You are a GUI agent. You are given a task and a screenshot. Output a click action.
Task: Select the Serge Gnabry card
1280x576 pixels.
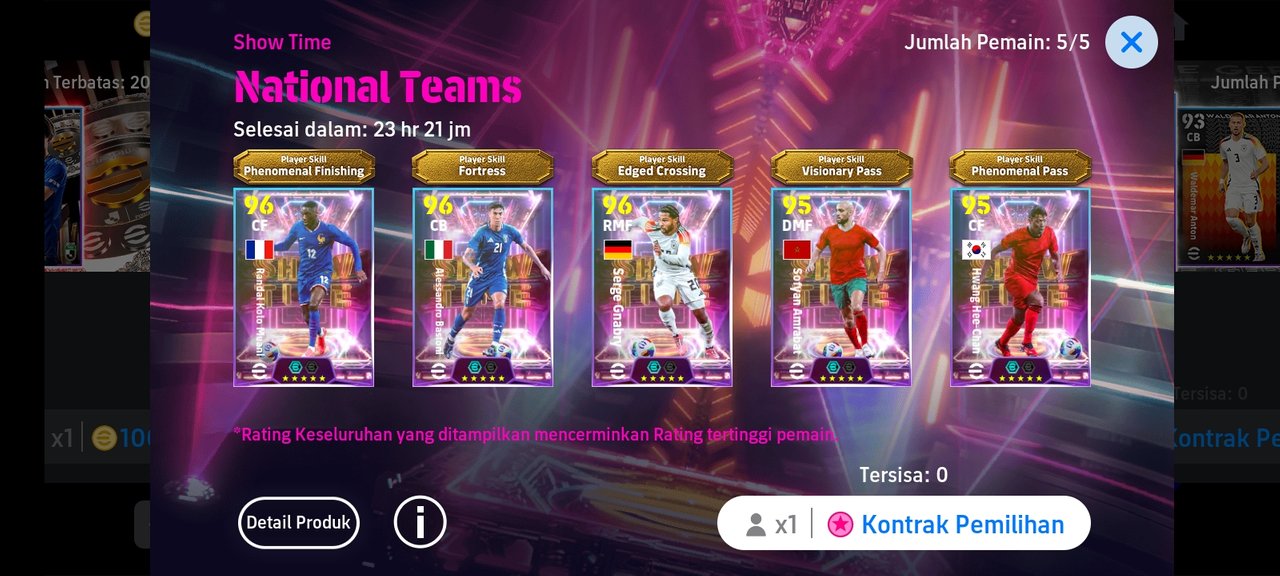662,287
